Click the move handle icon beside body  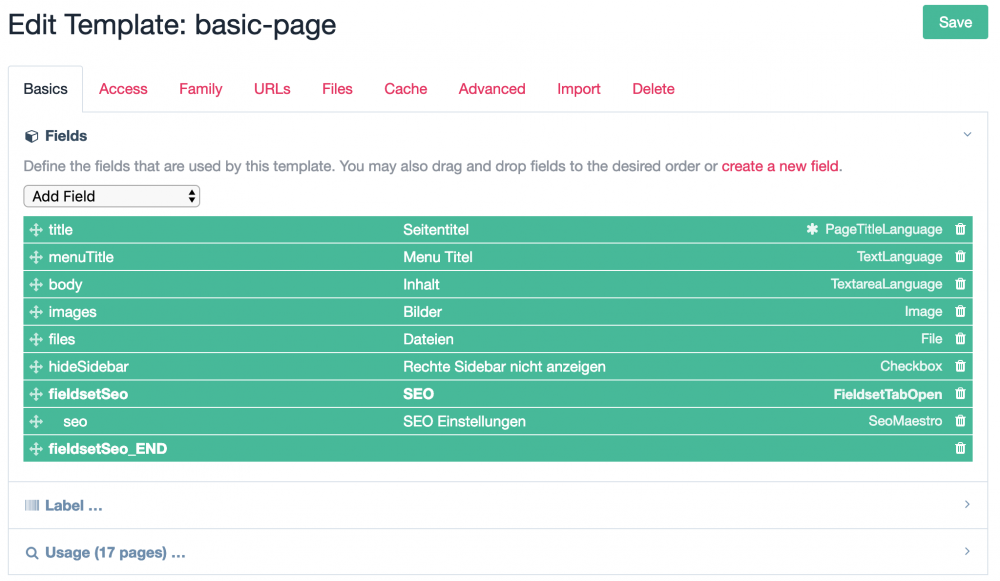37,285
